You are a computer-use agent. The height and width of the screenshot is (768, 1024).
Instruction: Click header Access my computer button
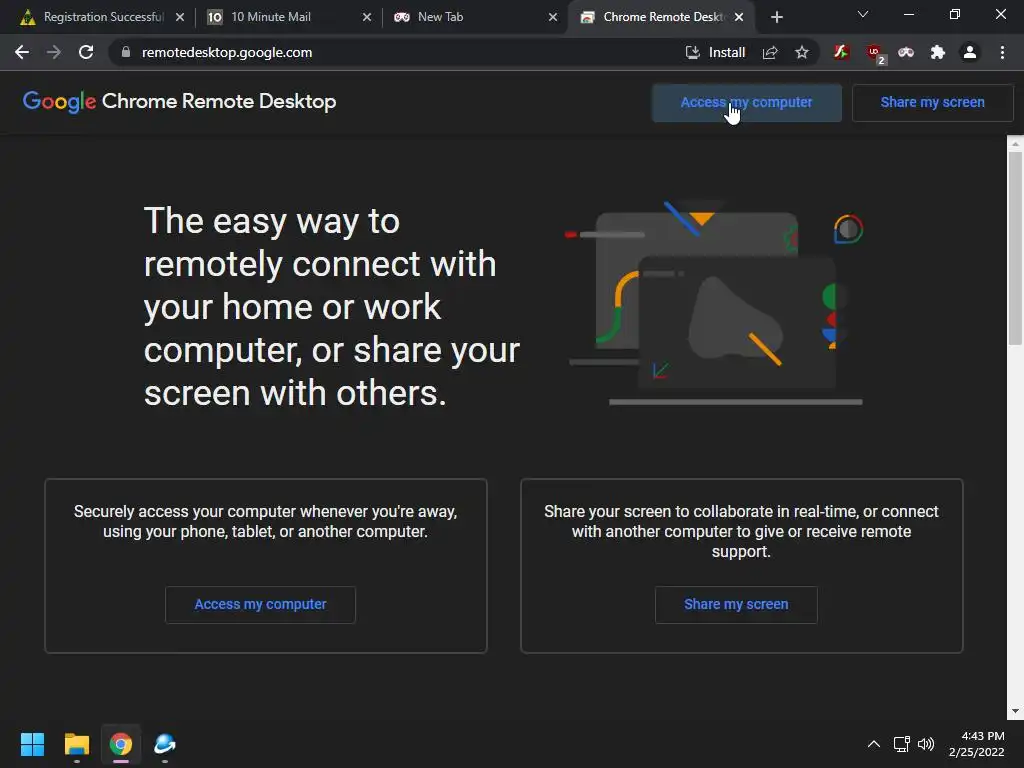coord(746,103)
